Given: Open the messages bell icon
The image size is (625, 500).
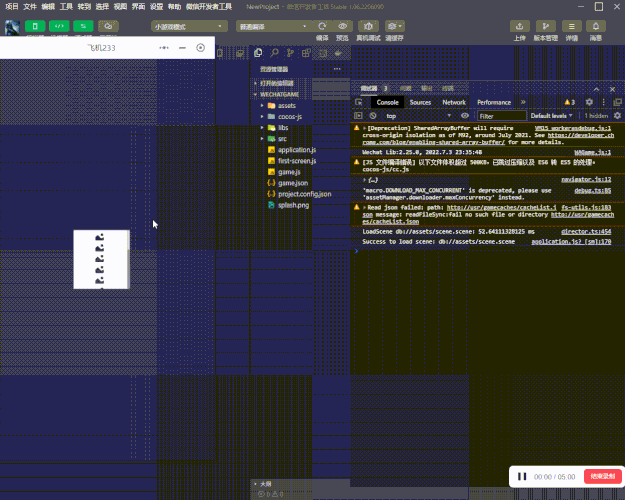Looking at the screenshot, I should (x=596, y=26).
